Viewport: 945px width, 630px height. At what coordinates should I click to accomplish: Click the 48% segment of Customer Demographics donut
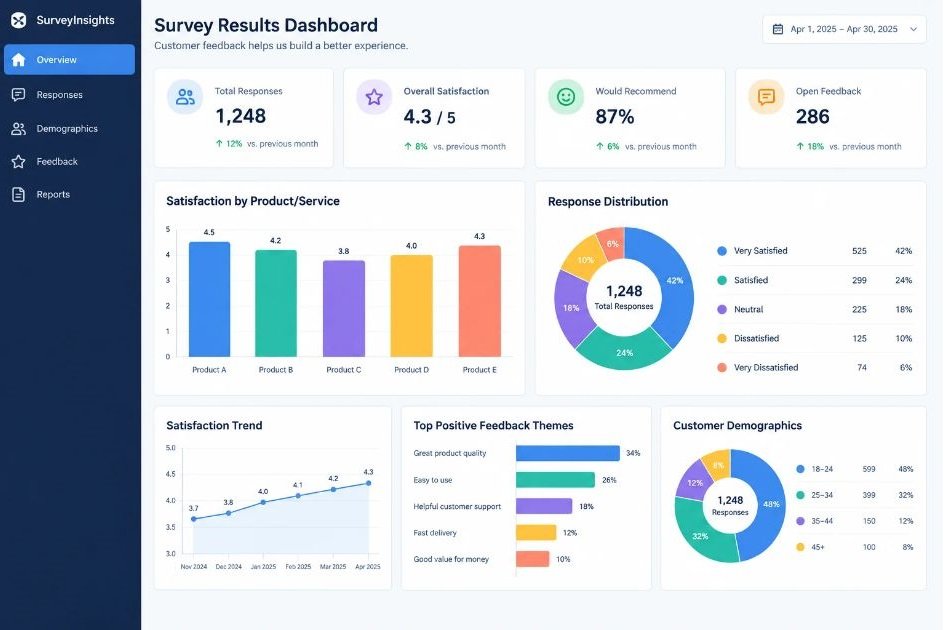[771, 504]
